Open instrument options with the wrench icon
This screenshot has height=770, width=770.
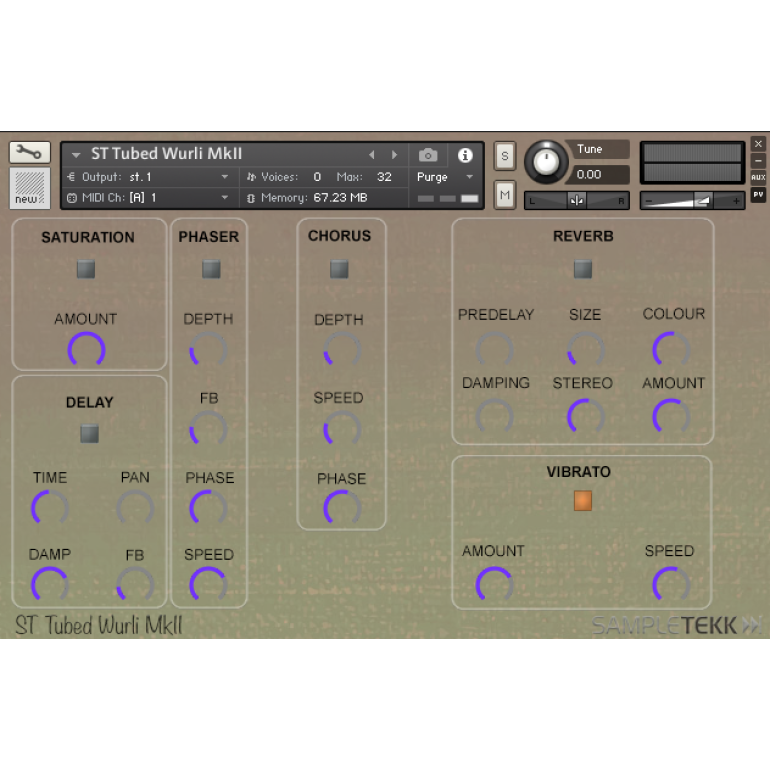30,153
